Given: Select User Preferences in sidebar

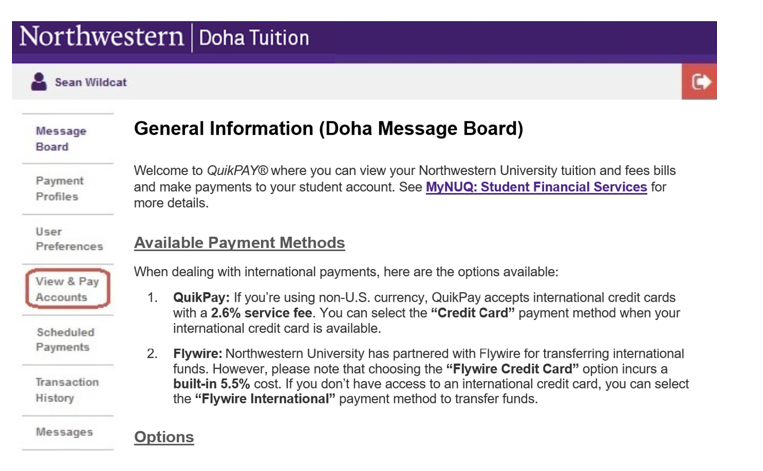Looking at the screenshot, I should [x=69, y=239].
